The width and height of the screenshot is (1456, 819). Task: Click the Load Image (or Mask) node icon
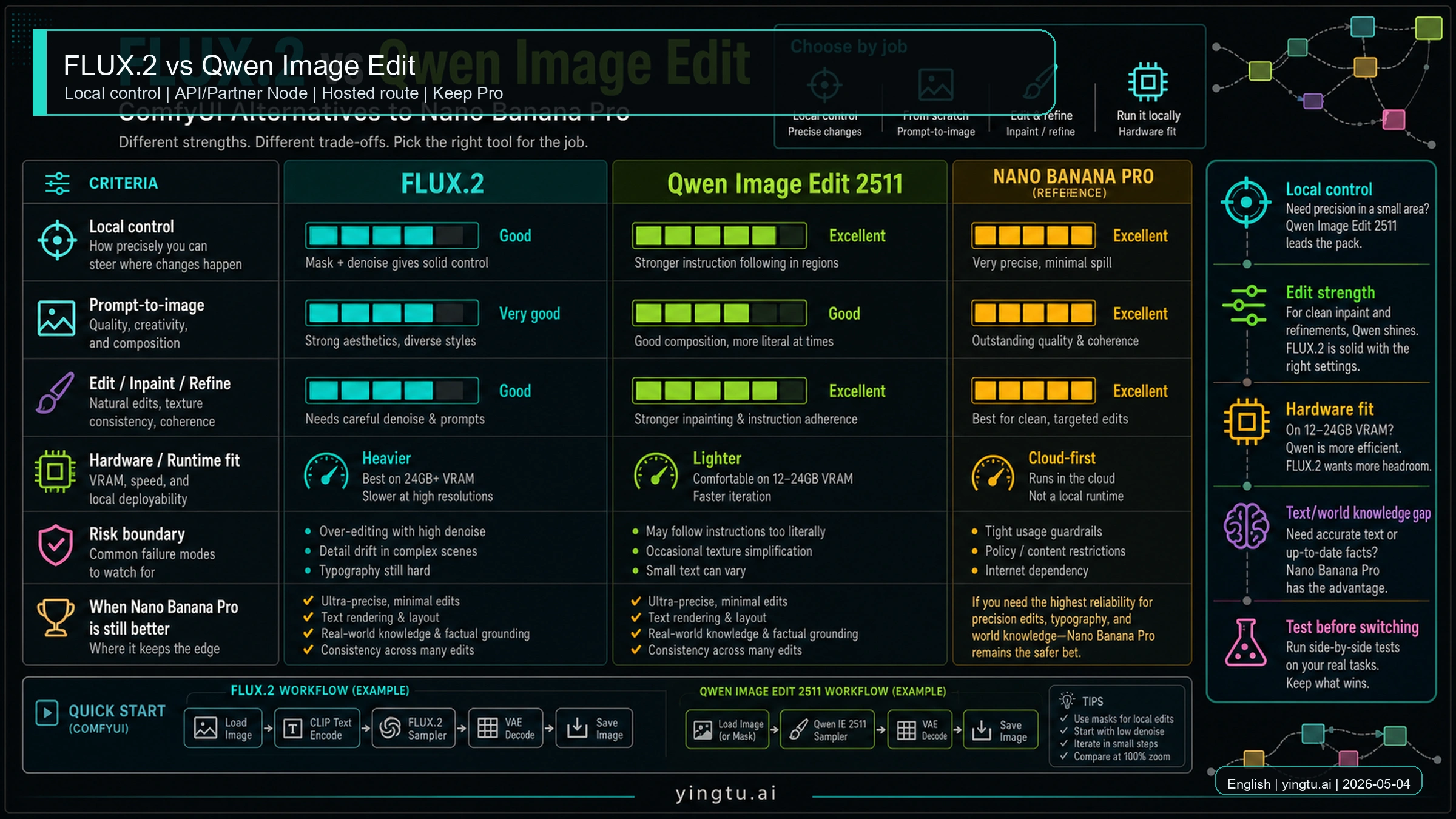(x=703, y=730)
